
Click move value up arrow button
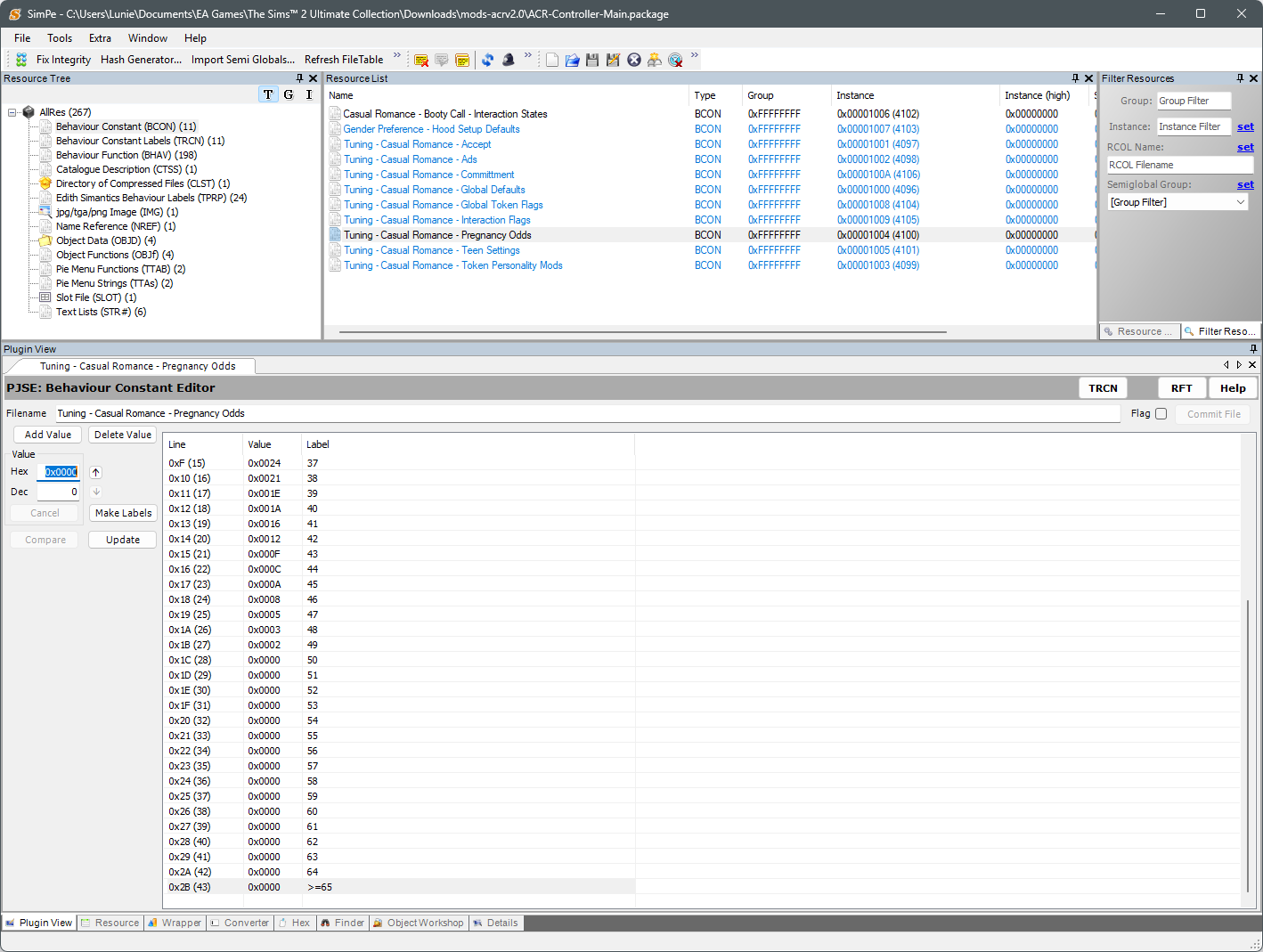(x=96, y=472)
